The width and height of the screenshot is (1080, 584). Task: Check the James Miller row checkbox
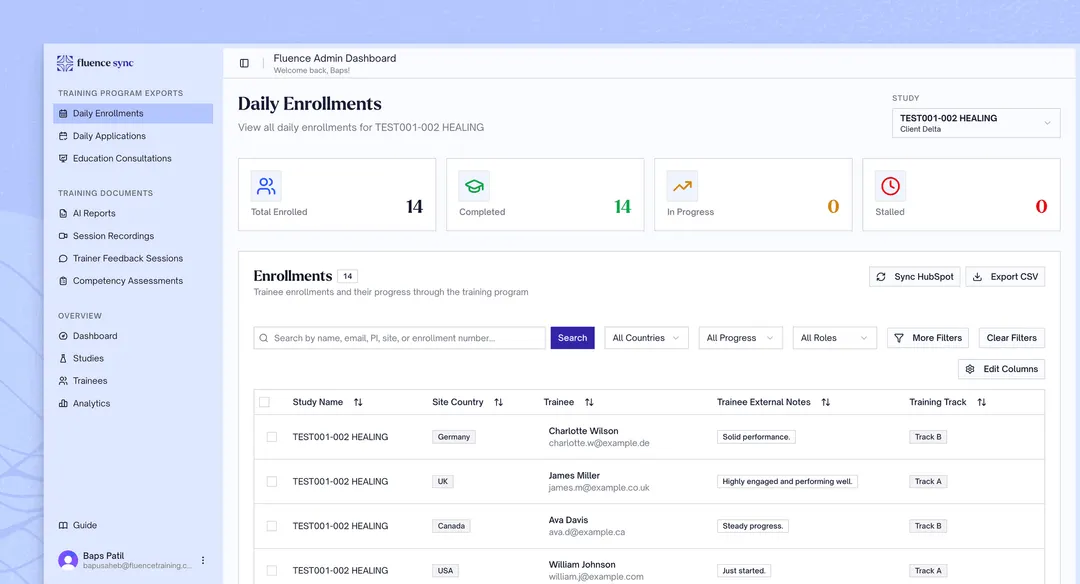pos(272,482)
